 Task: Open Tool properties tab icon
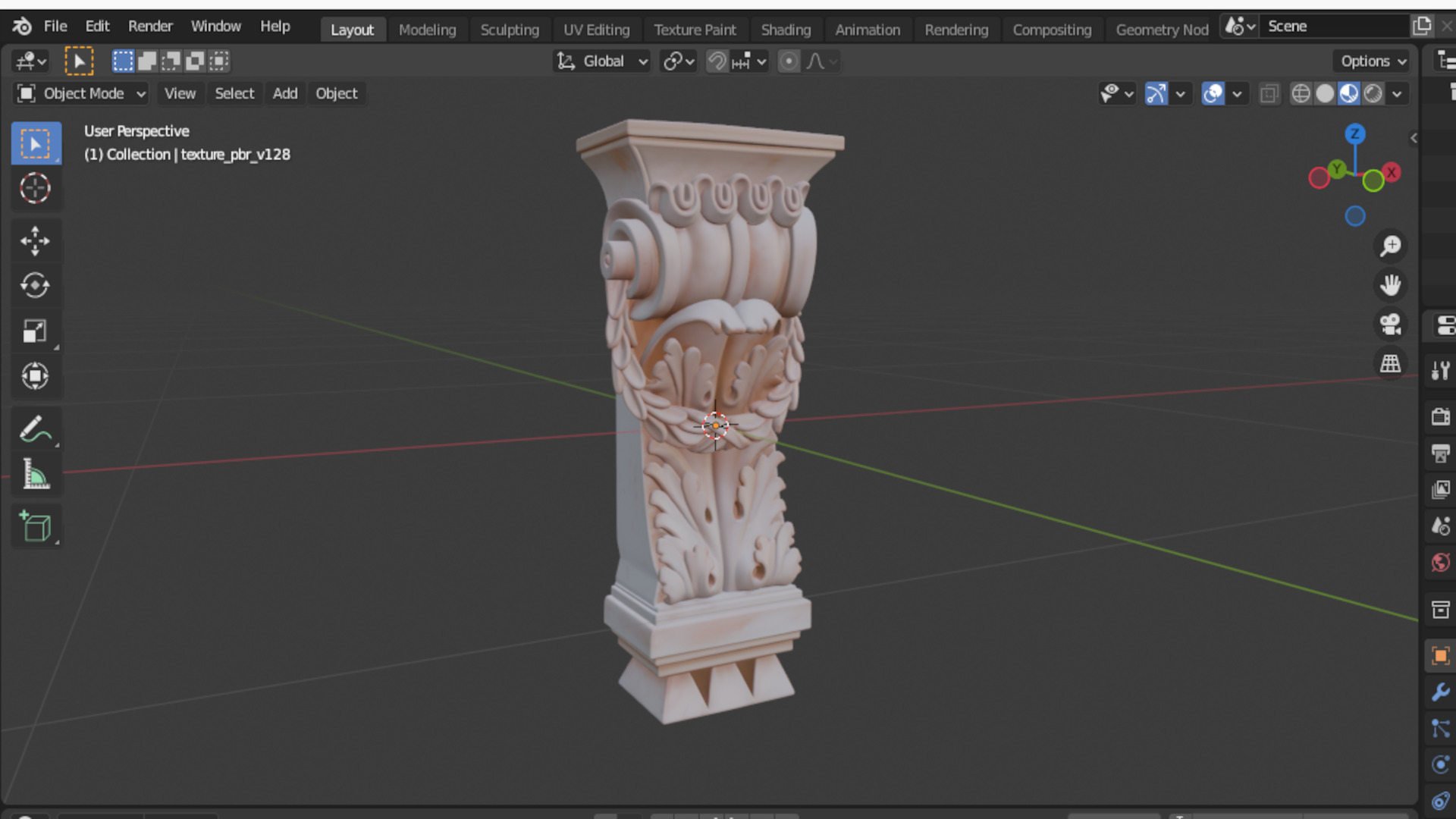point(1440,371)
